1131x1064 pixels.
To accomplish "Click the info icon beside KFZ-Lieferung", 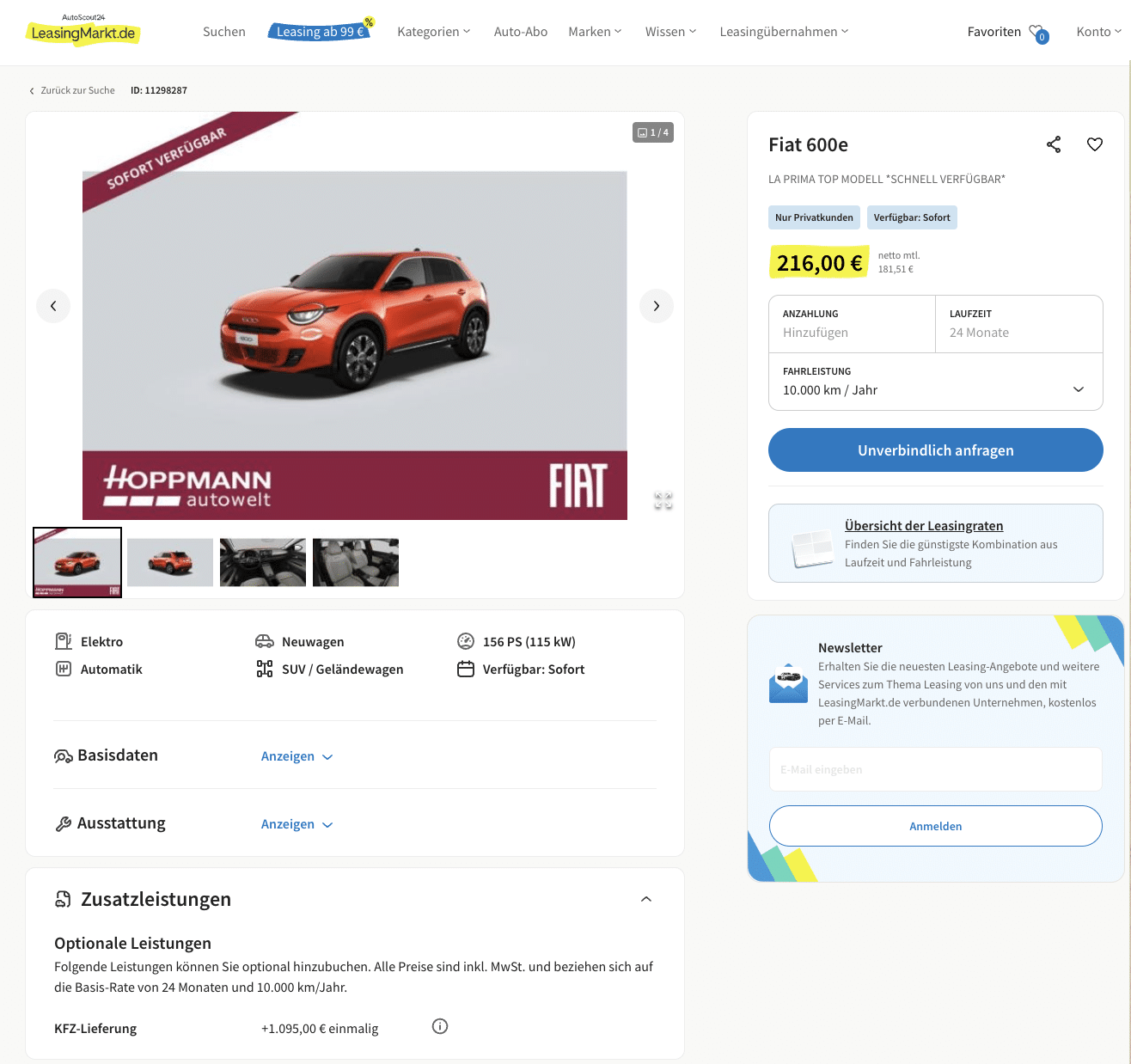I will pos(440,1026).
